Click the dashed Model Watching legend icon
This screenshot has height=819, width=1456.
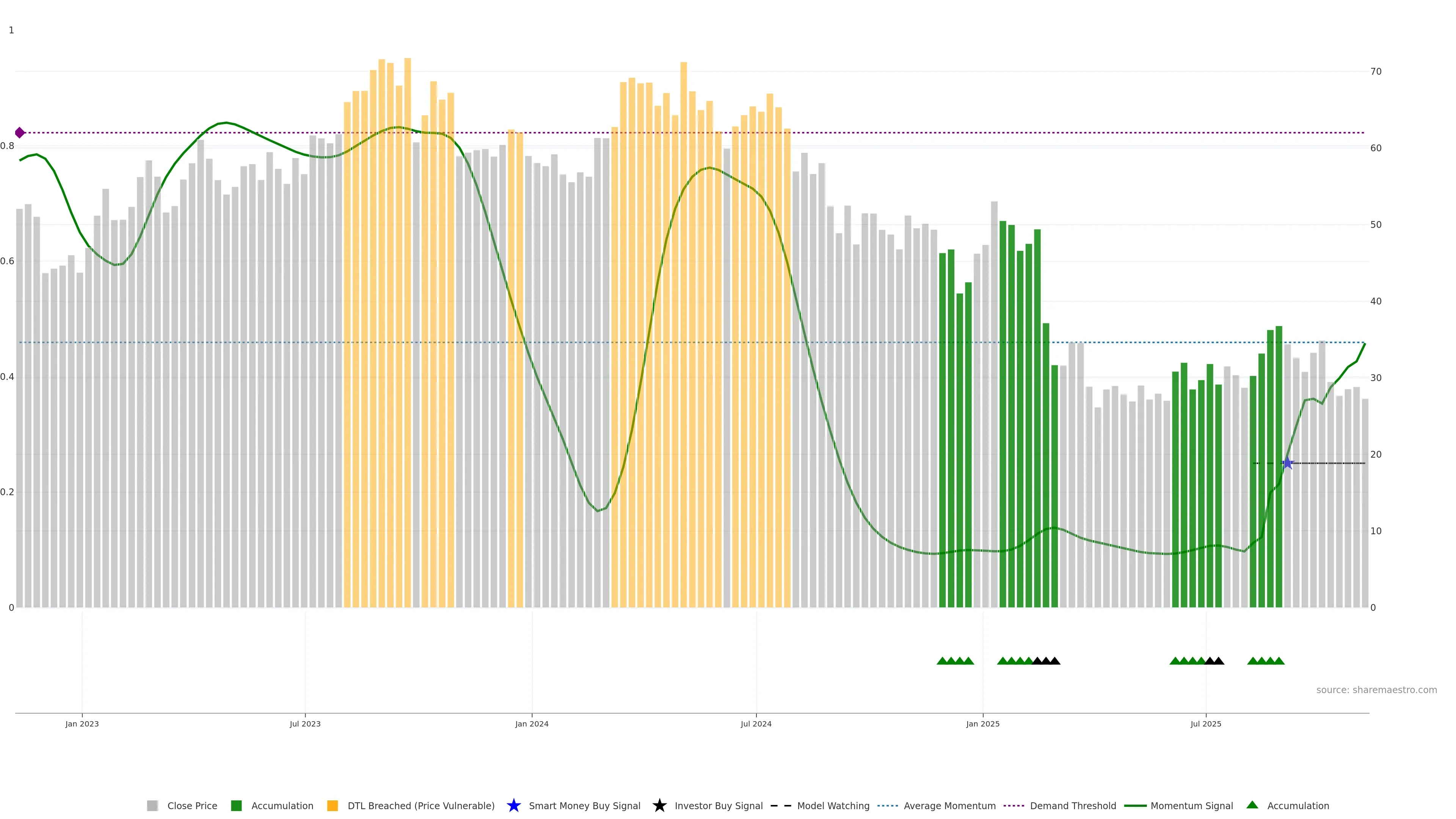[781, 805]
